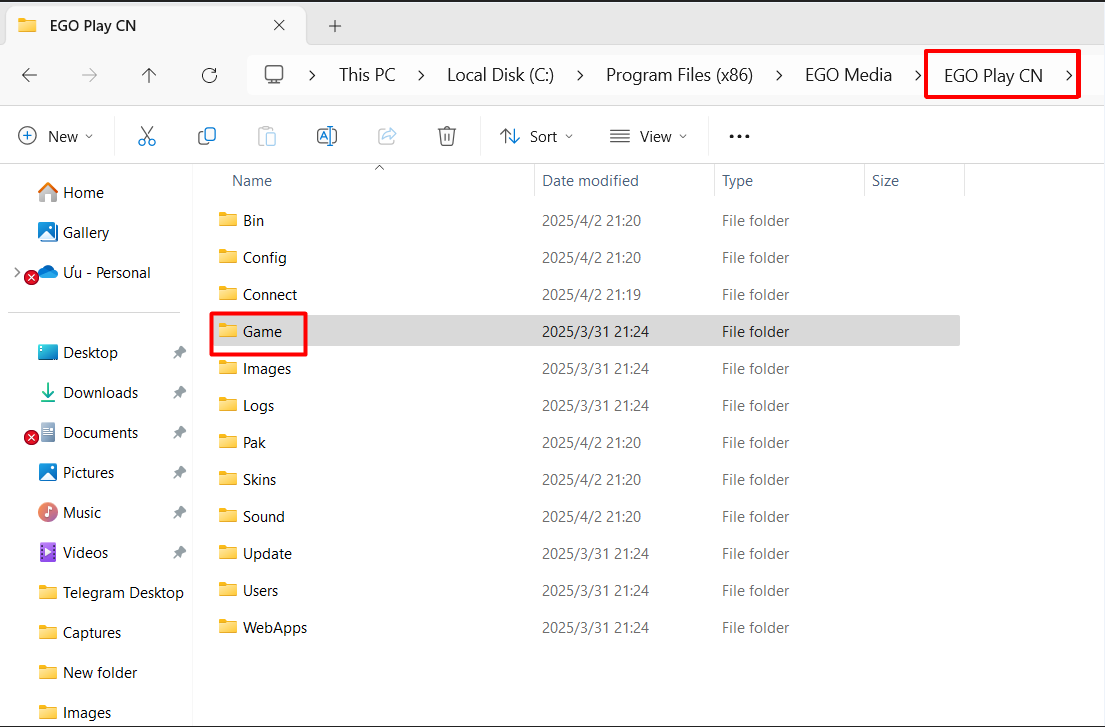
Task: Select the Game folder row
Action: pos(586,331)
